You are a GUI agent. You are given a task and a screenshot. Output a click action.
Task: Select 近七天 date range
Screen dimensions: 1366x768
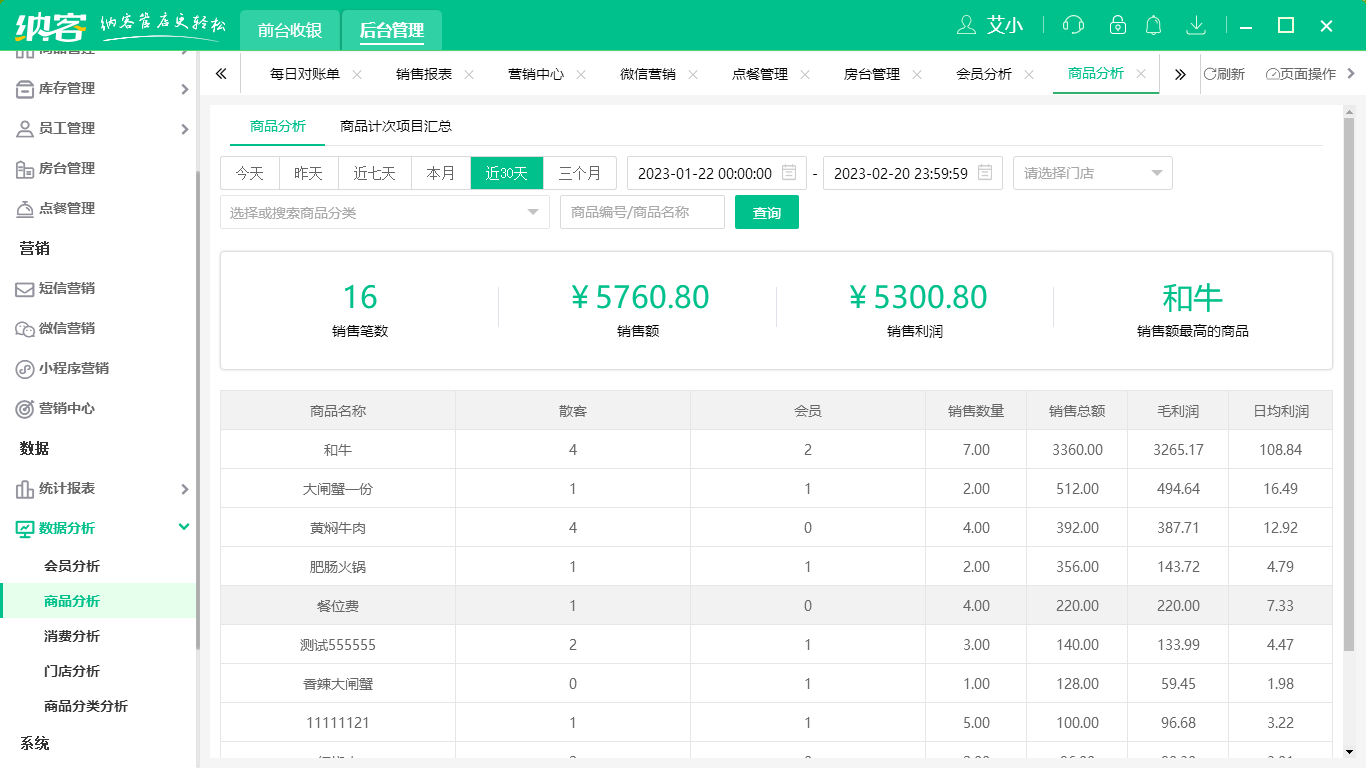375,173
